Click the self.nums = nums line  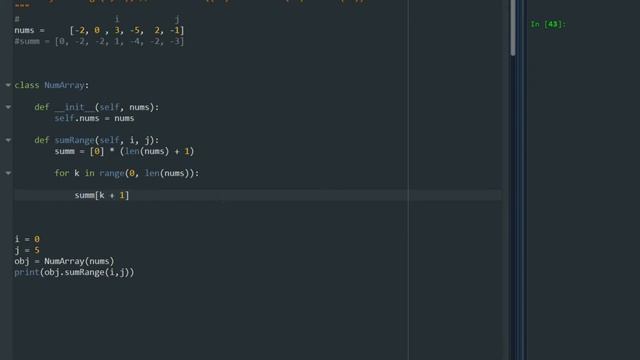[x=94, y=118]
